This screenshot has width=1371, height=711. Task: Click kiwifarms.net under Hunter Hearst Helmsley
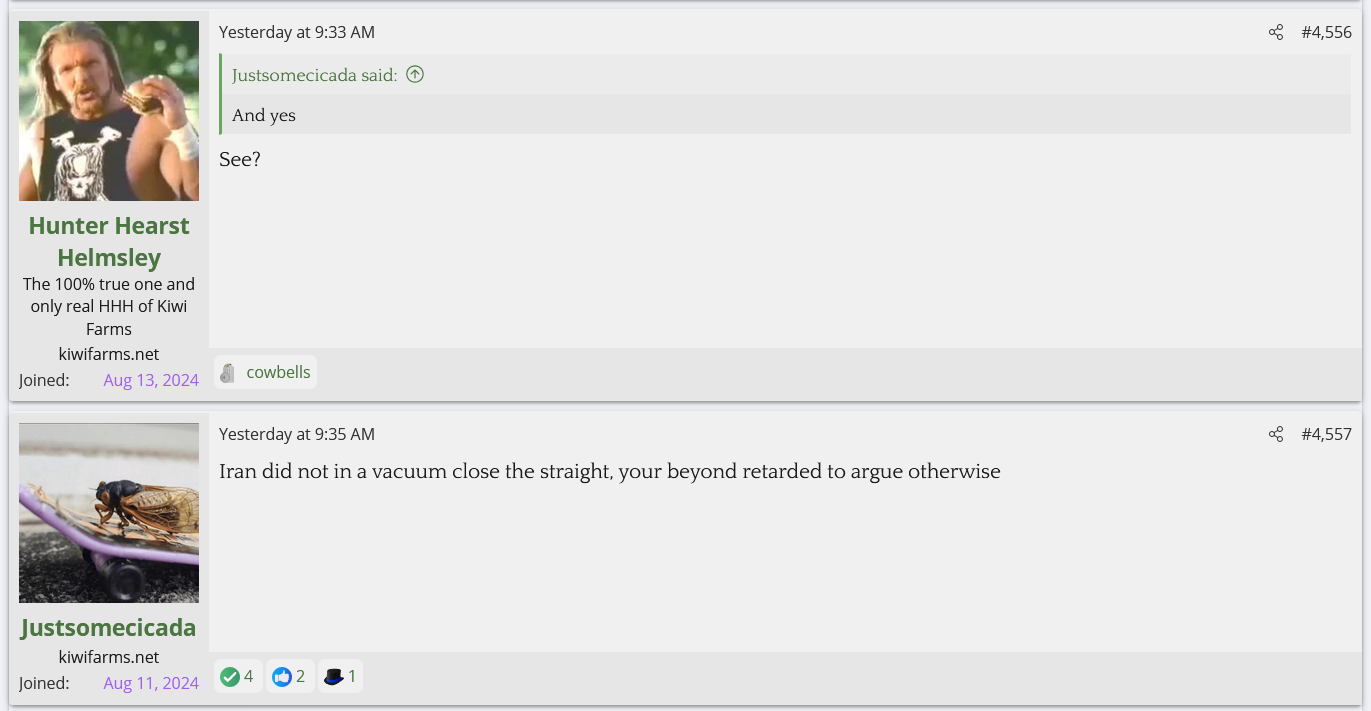tap(109, 354)
